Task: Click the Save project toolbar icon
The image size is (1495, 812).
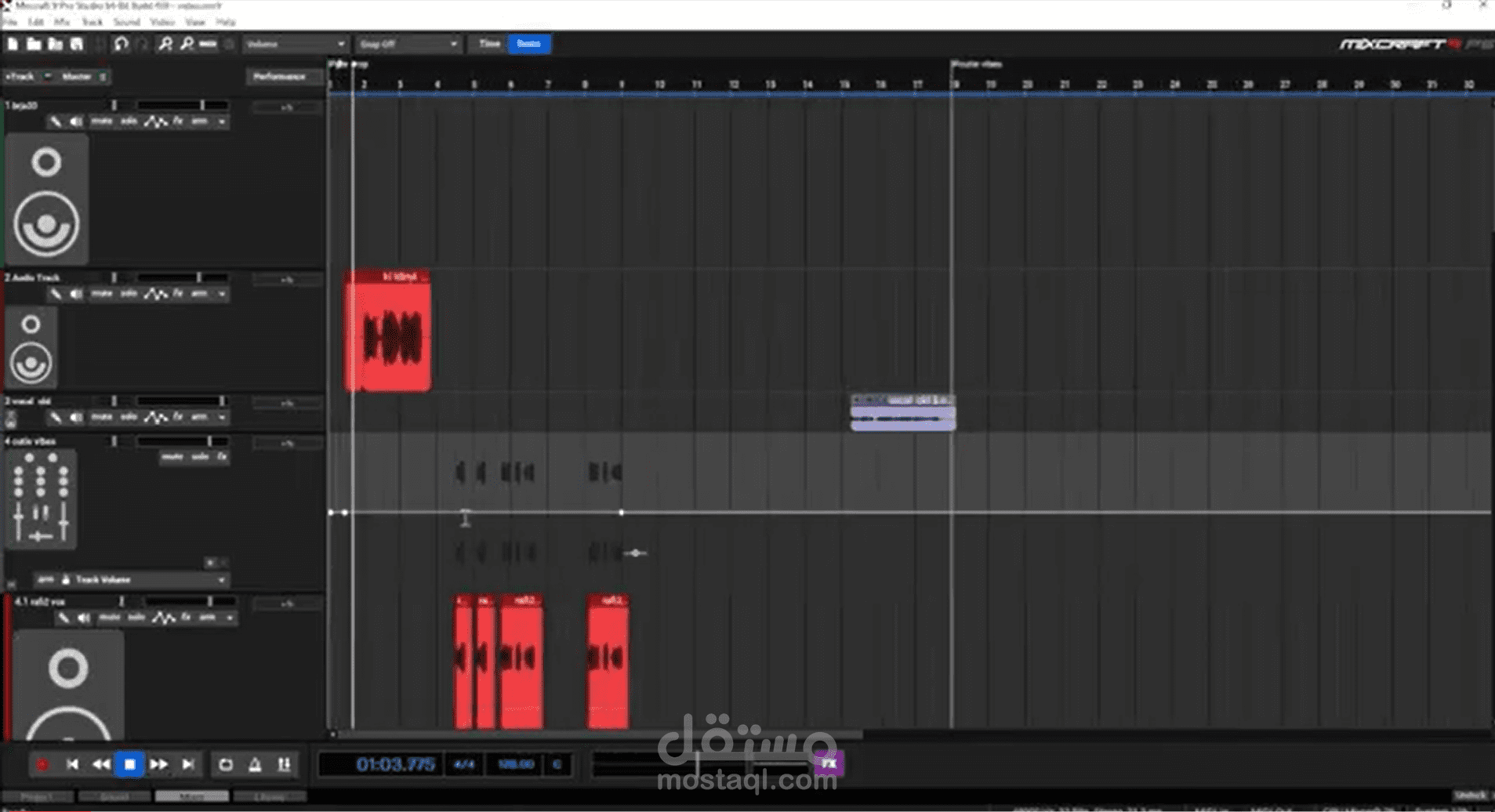Action: (77, 44)
